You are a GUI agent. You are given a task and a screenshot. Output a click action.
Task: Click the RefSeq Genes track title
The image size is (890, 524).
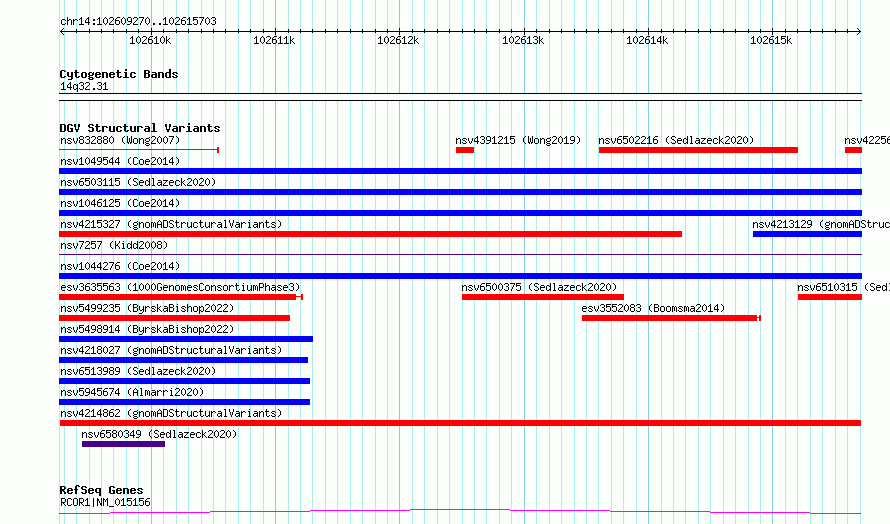point(101,490)
